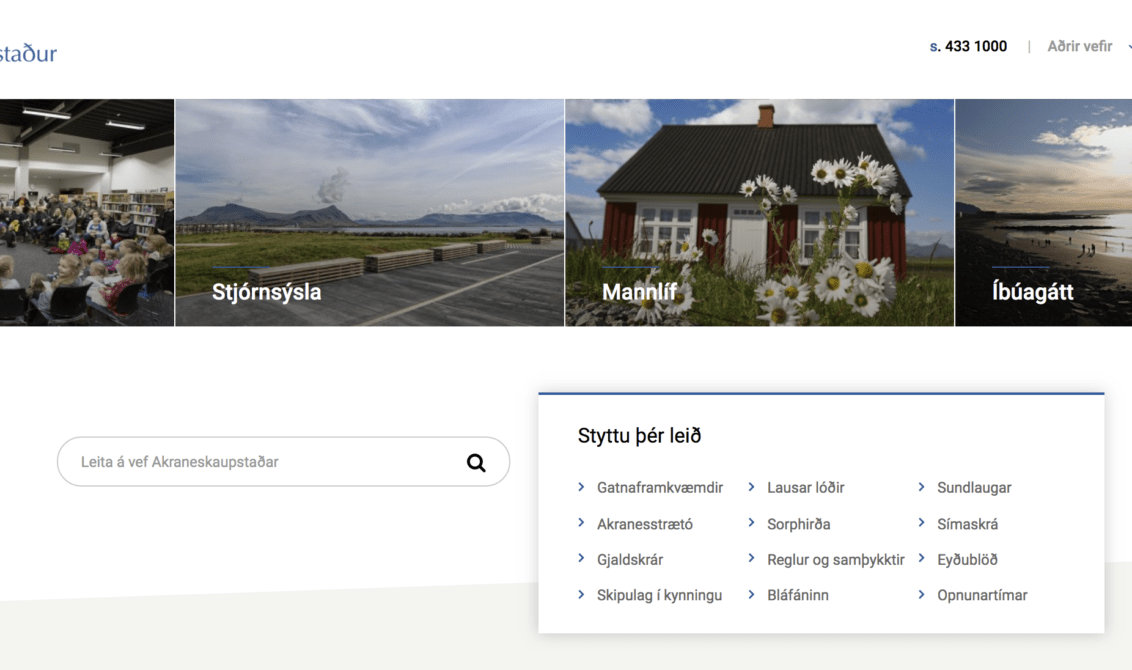The image size is (1132, 670).
Task: Click the chevron beside Sorphirða
Action: (752, 523)
